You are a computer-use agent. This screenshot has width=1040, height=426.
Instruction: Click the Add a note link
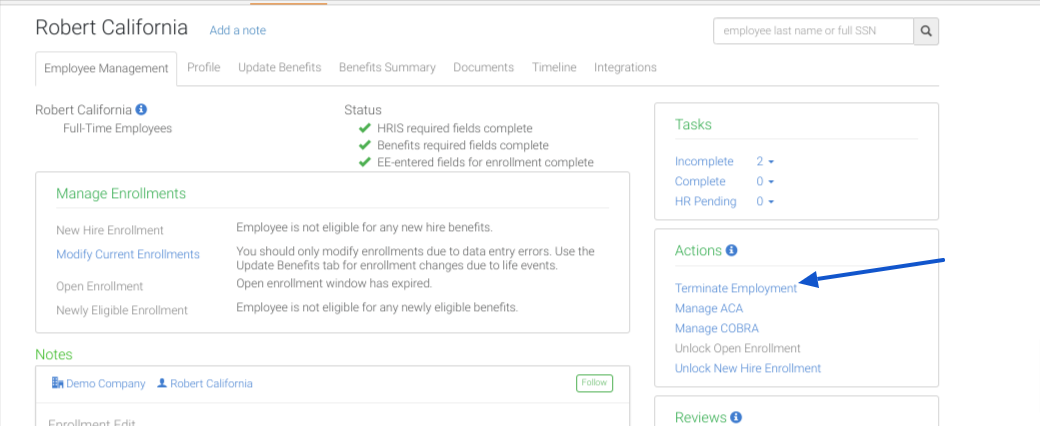pos(237,30)
